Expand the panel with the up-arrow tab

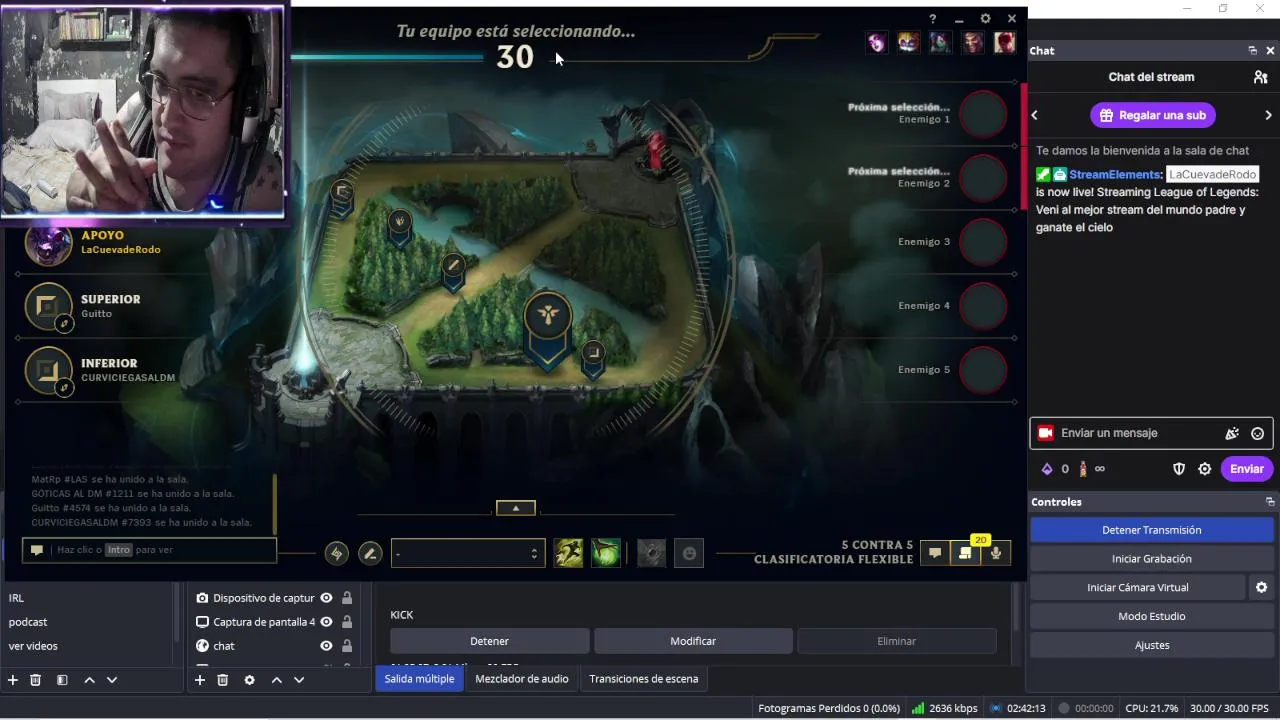pos(516,508)
